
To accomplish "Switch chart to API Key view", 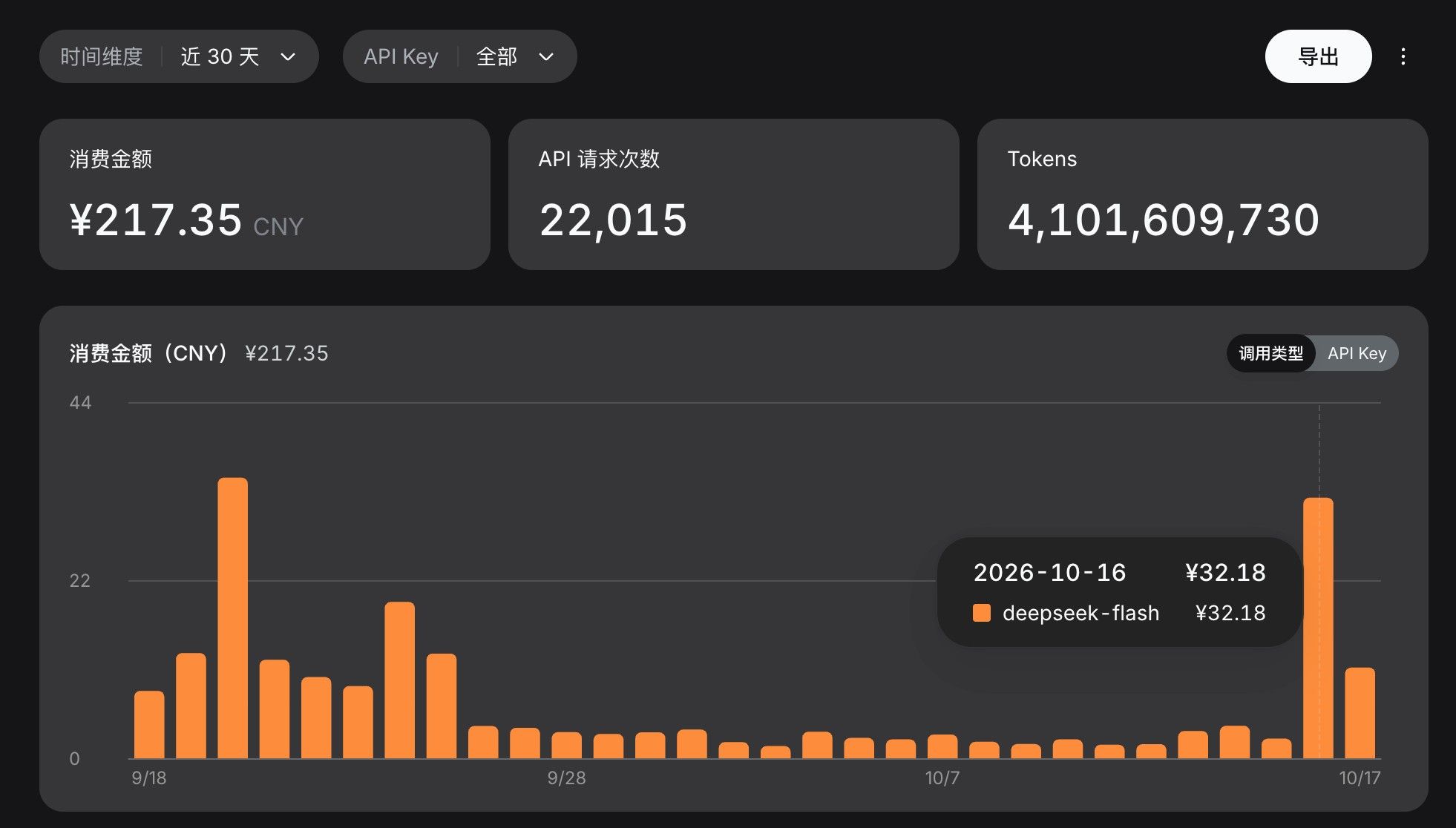I will pyautogui.click(x=1357, y=353).
